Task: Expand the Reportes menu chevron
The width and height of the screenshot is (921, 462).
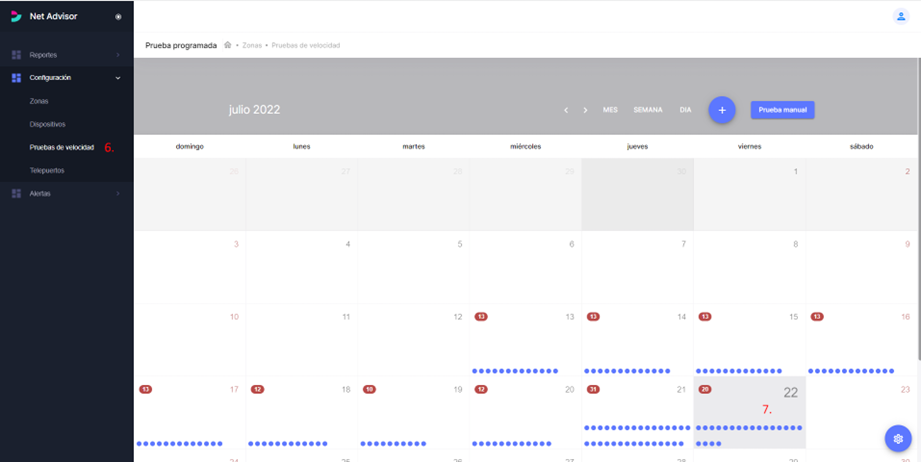Action: [117, 55]
